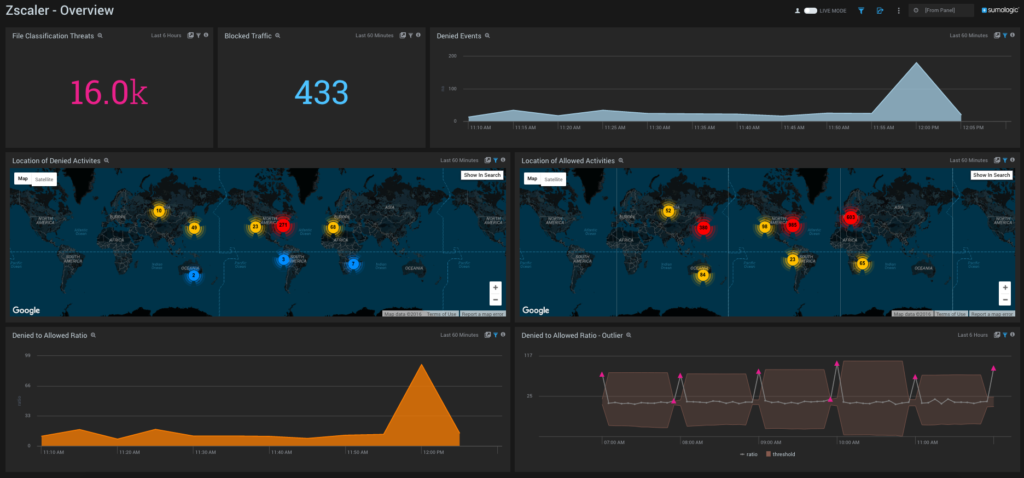Click Show In Search on allowed activities map
Viewport: 1024px width, 478px height.
pyautogui.click(x=991, y=175)
